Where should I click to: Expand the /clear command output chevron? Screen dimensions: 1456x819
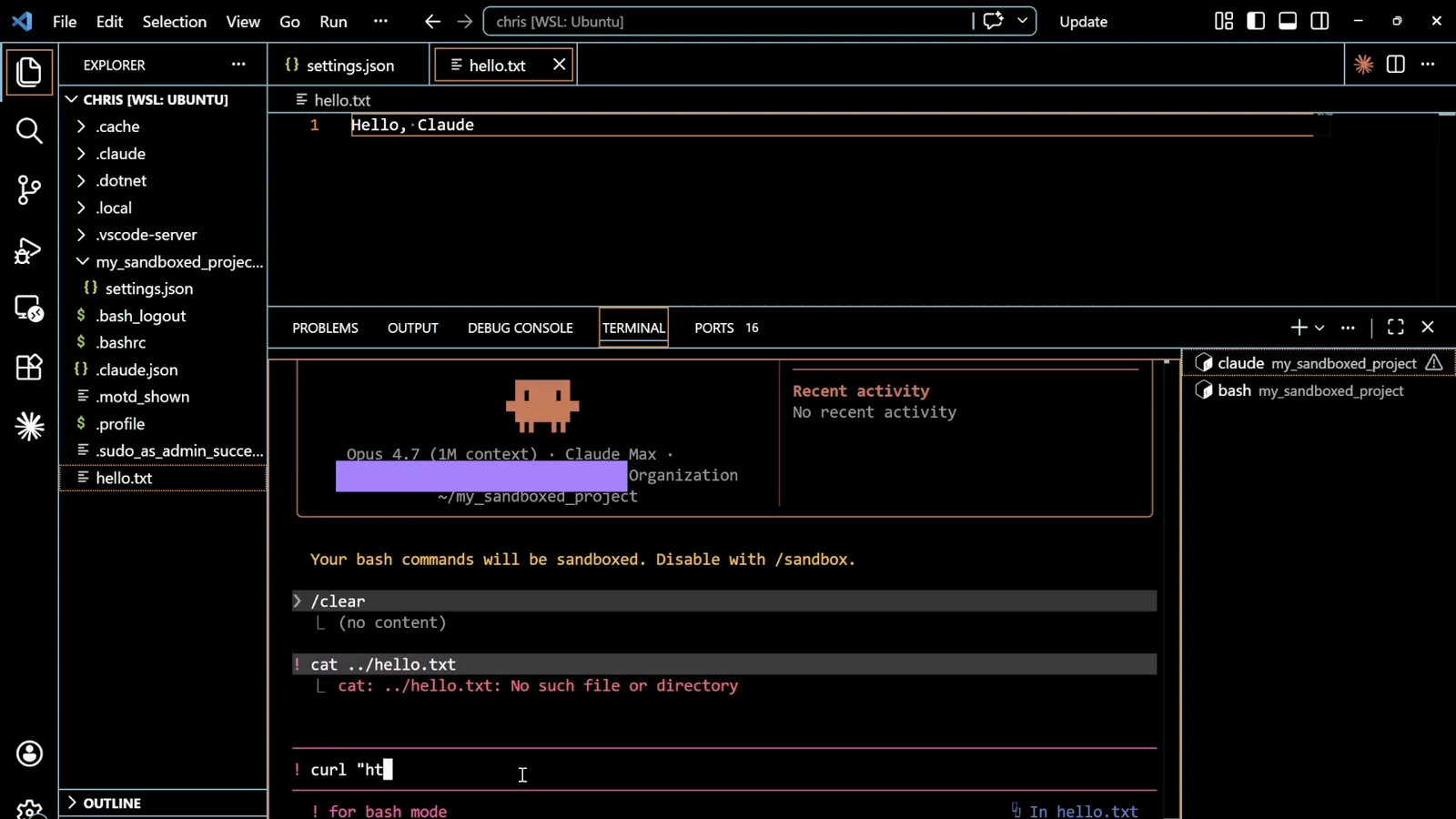pyautogui.click(x=297, y=601)
